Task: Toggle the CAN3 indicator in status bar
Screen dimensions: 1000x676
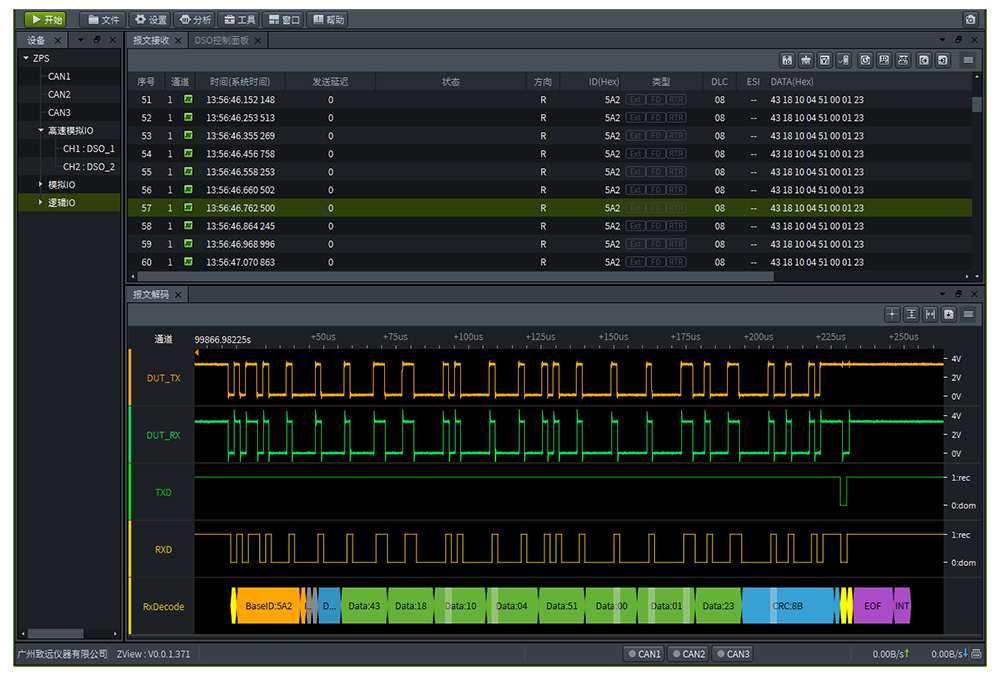Action: click(733, 654)
